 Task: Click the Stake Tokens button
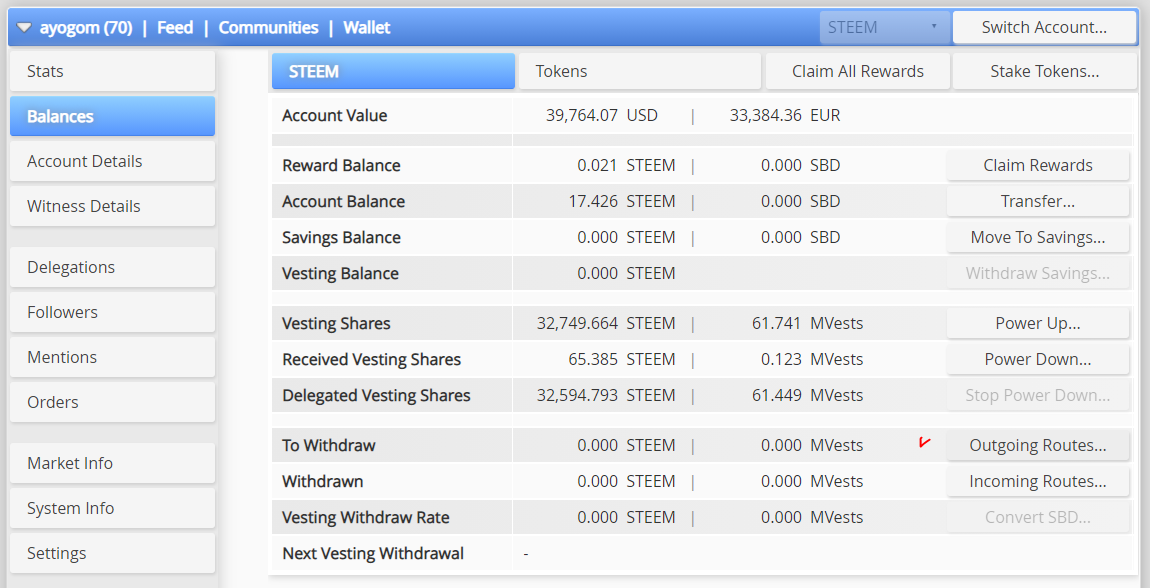(1044, 71)
